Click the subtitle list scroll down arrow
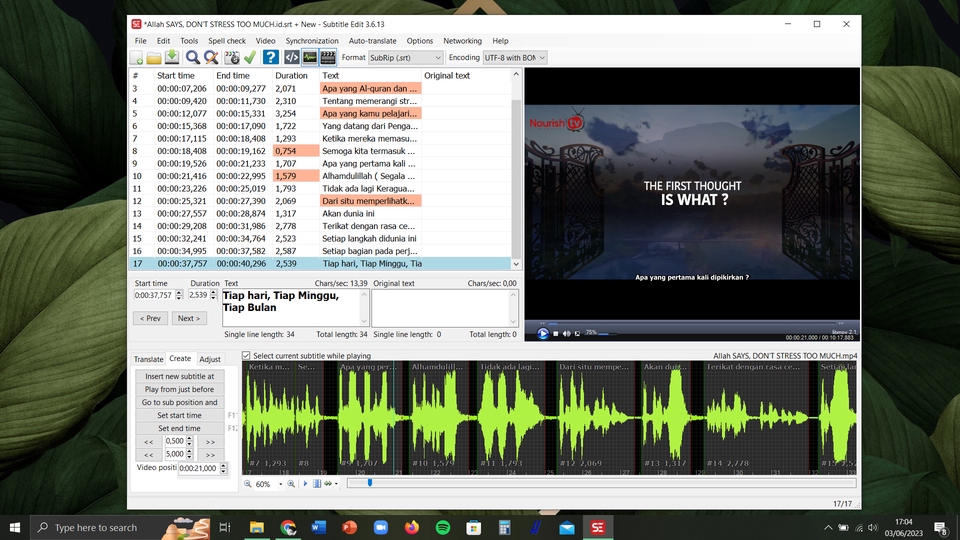Image resolution: width=960 pixels, height=540 pixels. pyautogui.click(x=516, y=264)
